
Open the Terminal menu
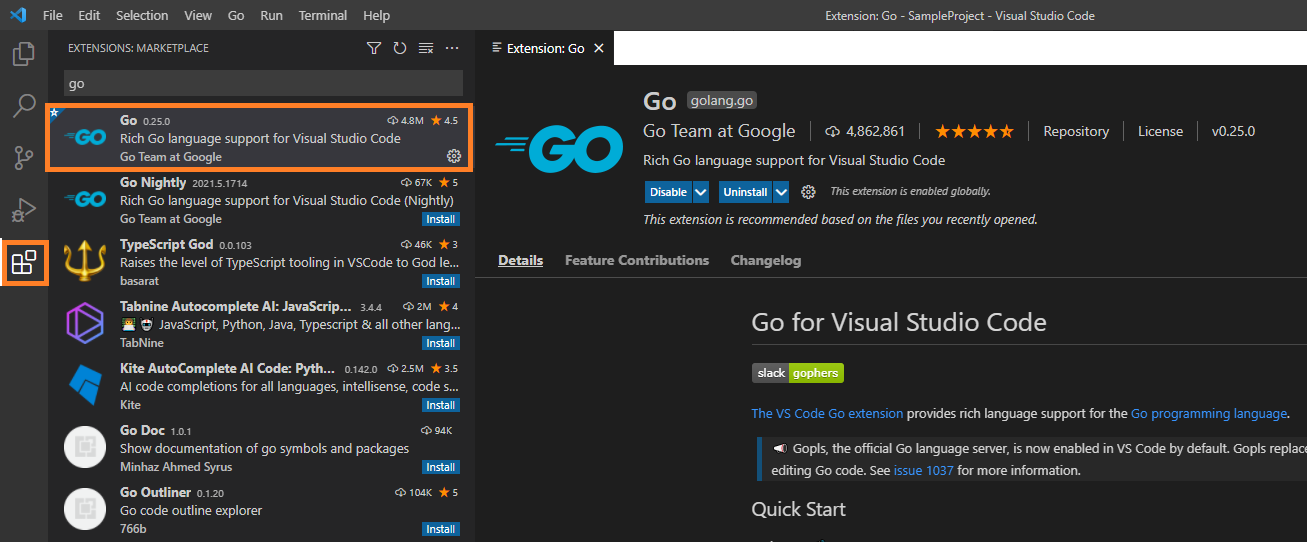(323, 15)
